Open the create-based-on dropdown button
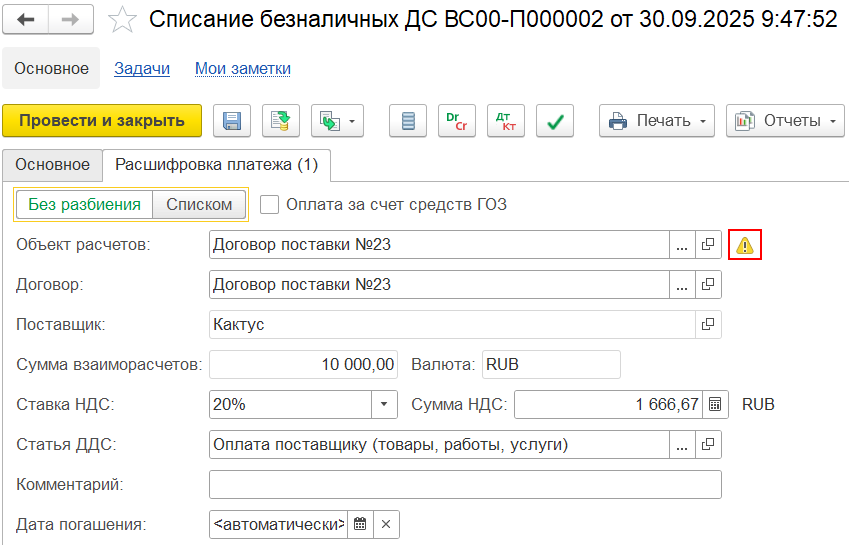849x545 pixels. coord(338,121)
